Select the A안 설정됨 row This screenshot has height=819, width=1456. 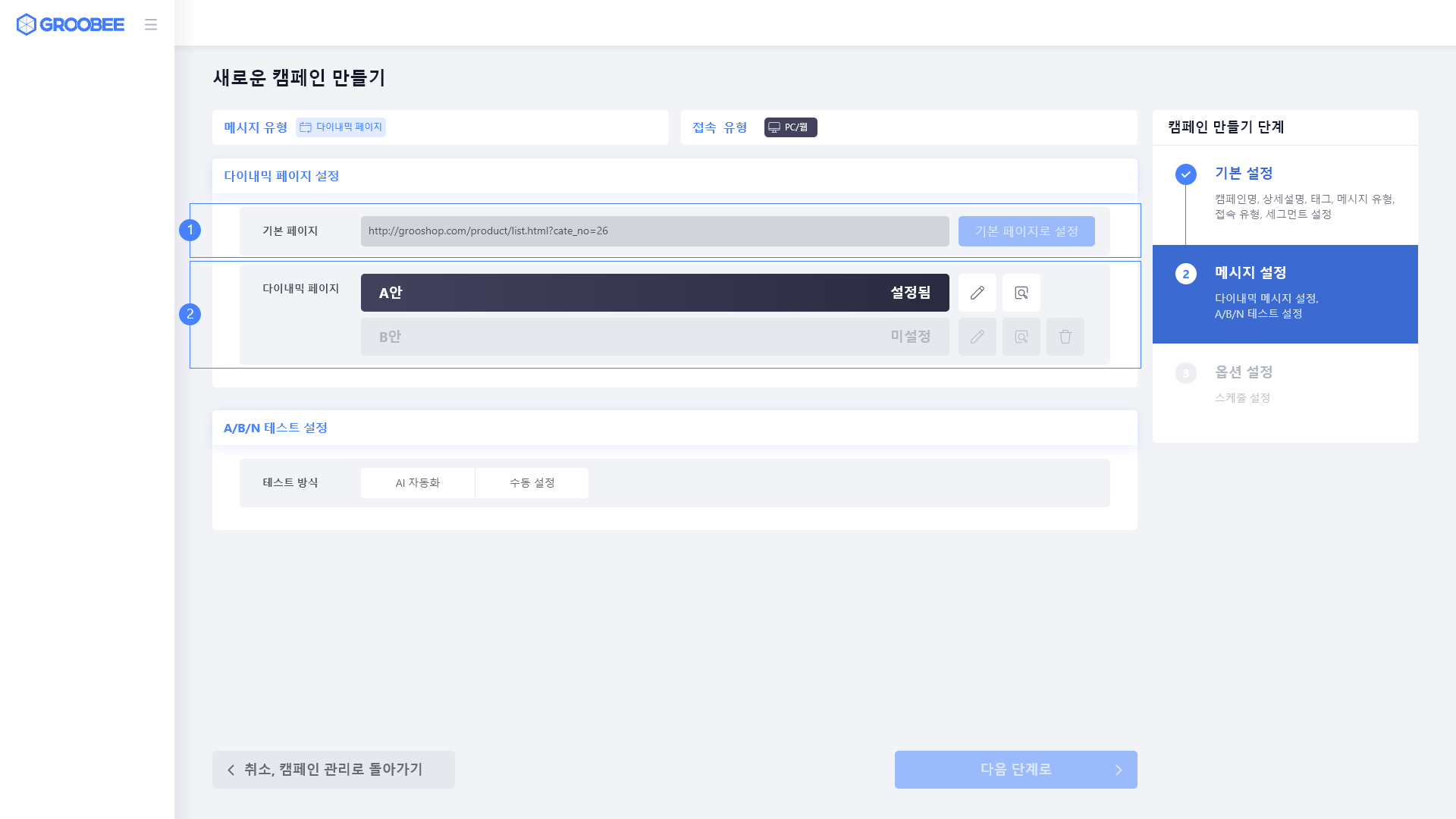point(654,293)
